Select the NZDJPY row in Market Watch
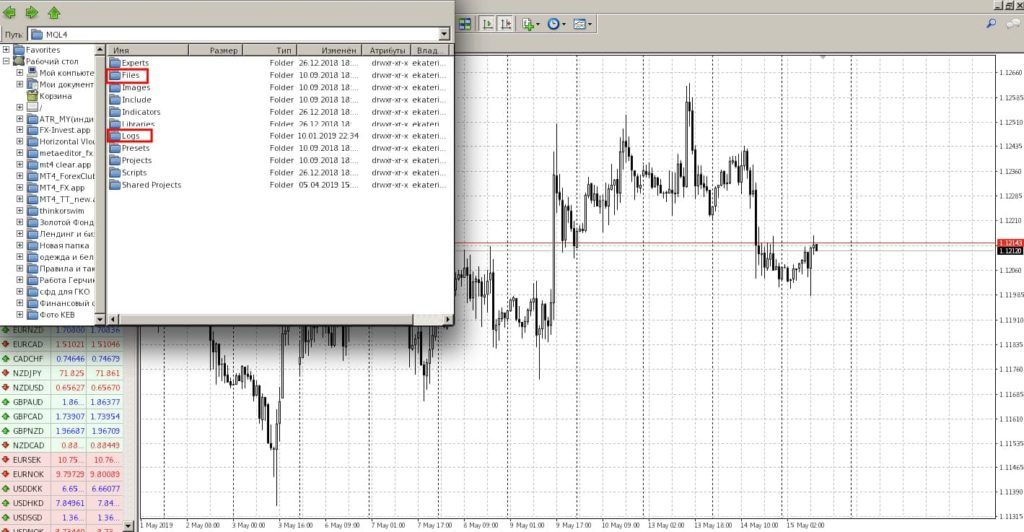Screen dimensions: 1024x532 28,372
